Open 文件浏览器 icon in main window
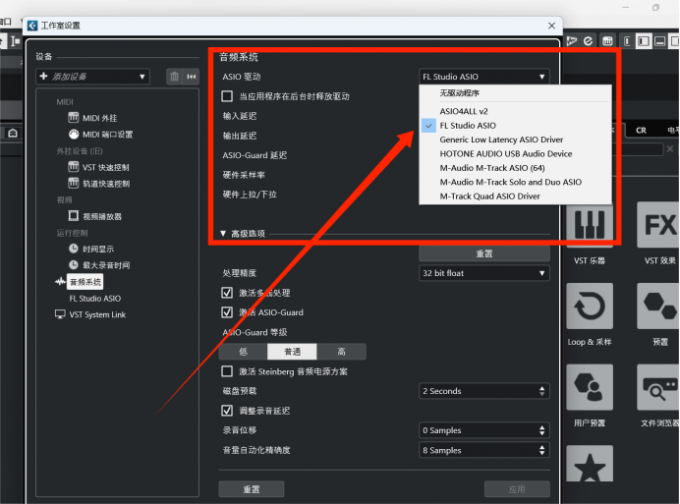The image size is (680, 504). point(659,387)
